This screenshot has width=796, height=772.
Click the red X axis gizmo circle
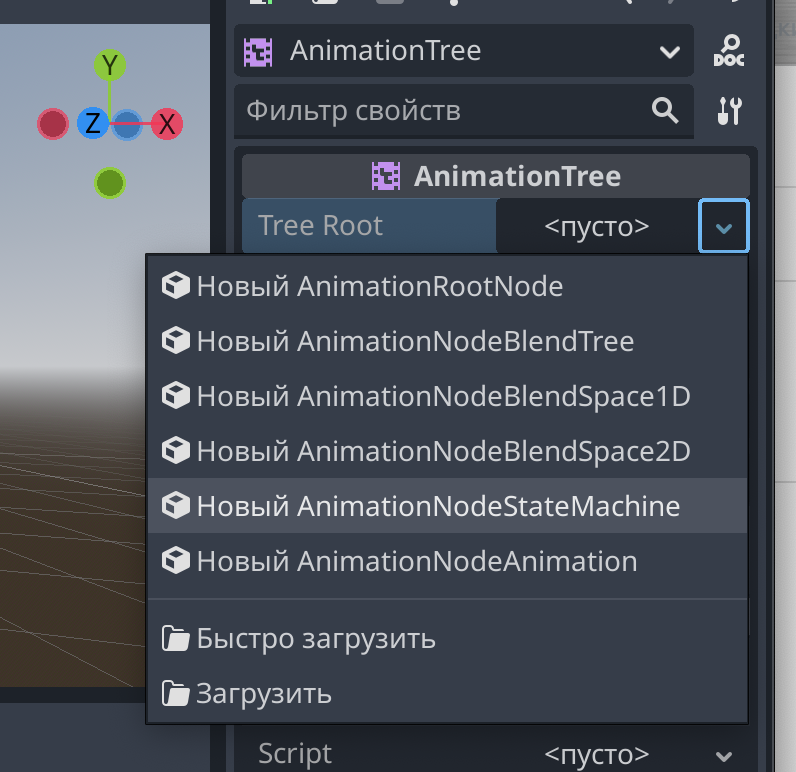point(167,124)
